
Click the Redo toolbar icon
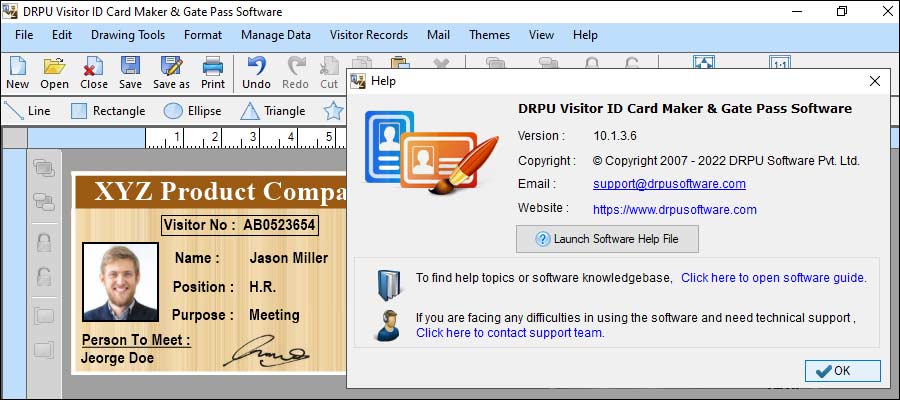296,72
